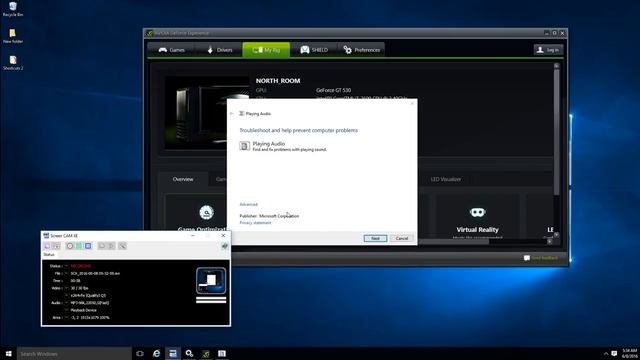Click the first purple icon in Screen CAM toolbar
Screen dimensions: 640x360
tap(47, 246)
